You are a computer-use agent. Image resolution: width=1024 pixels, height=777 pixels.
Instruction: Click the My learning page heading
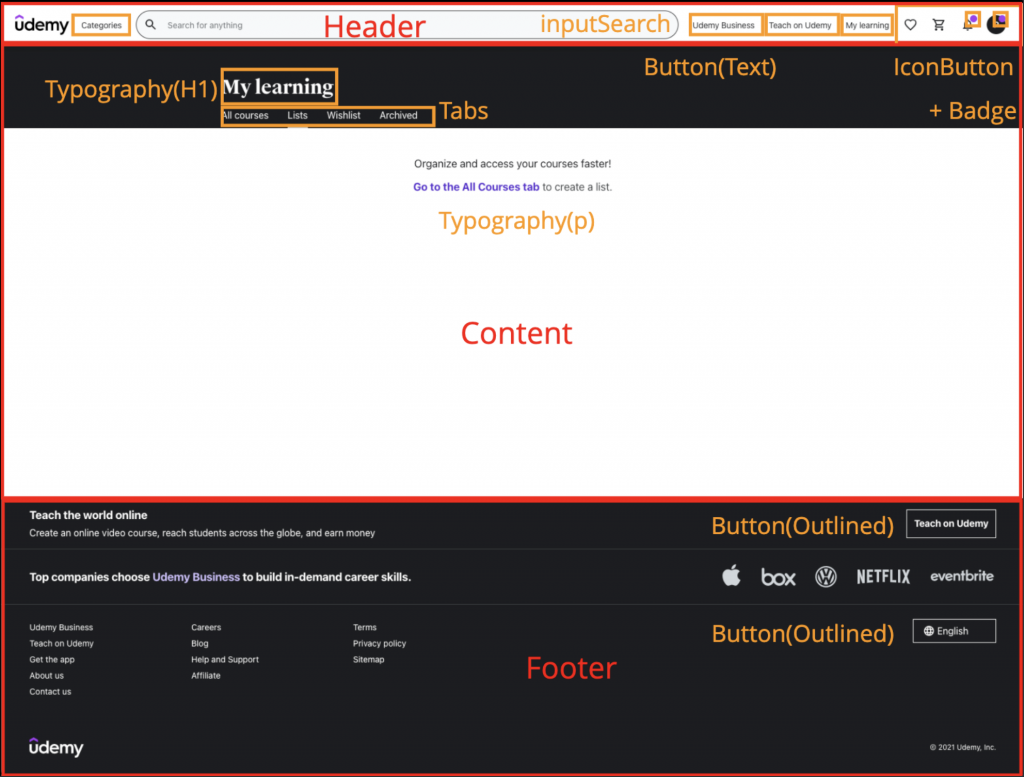tap(279, 87)
